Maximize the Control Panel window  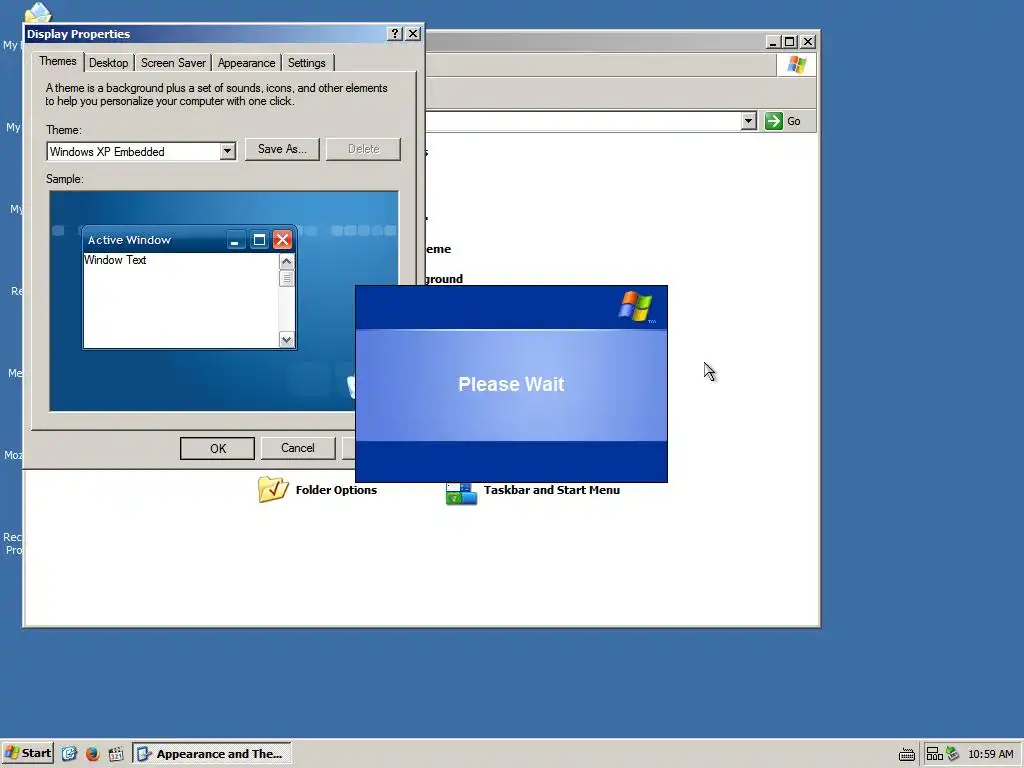pos(790,42)
